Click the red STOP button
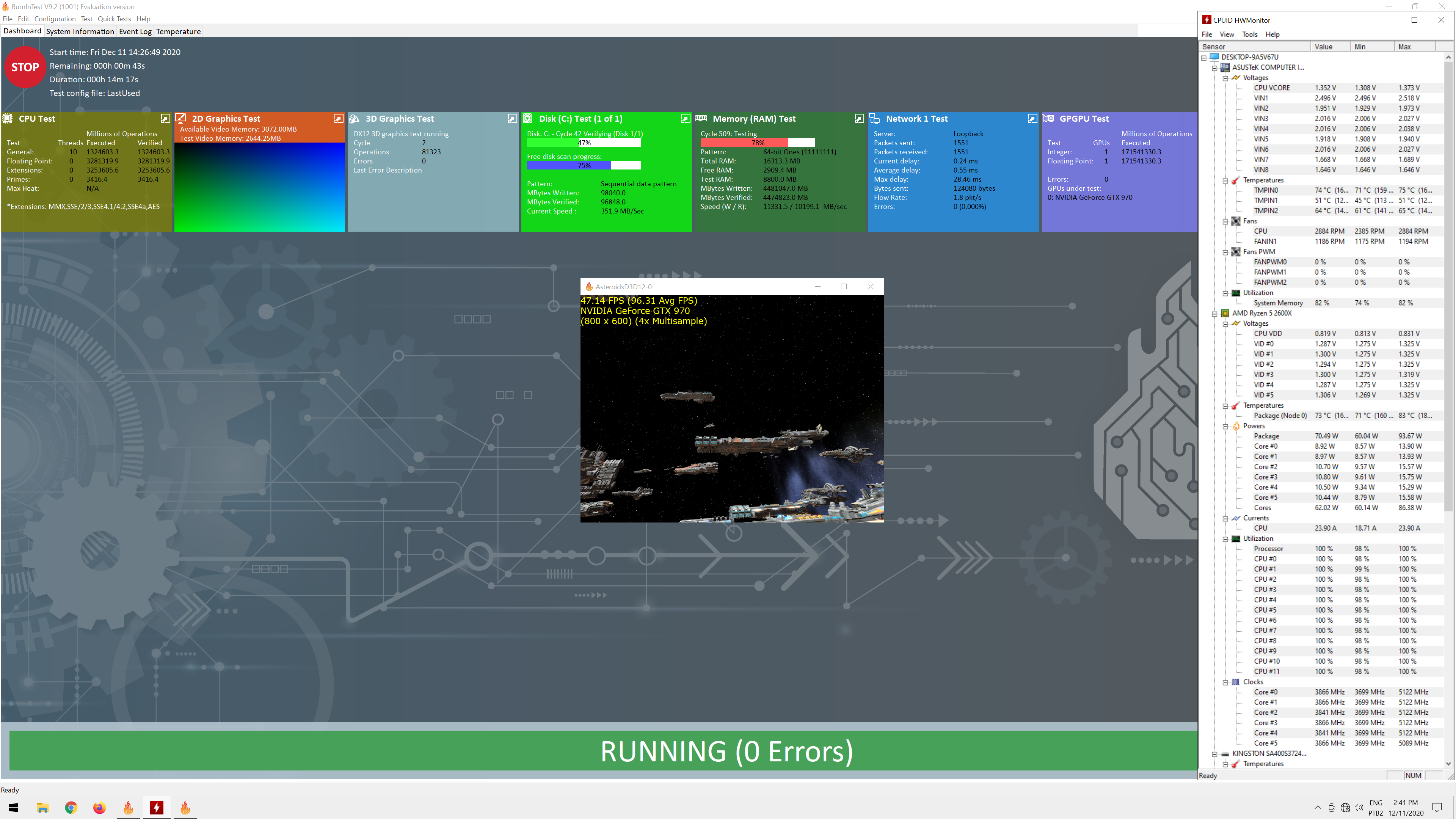The width and height of the screenshot is (1456, 819). tap(25, 67)
